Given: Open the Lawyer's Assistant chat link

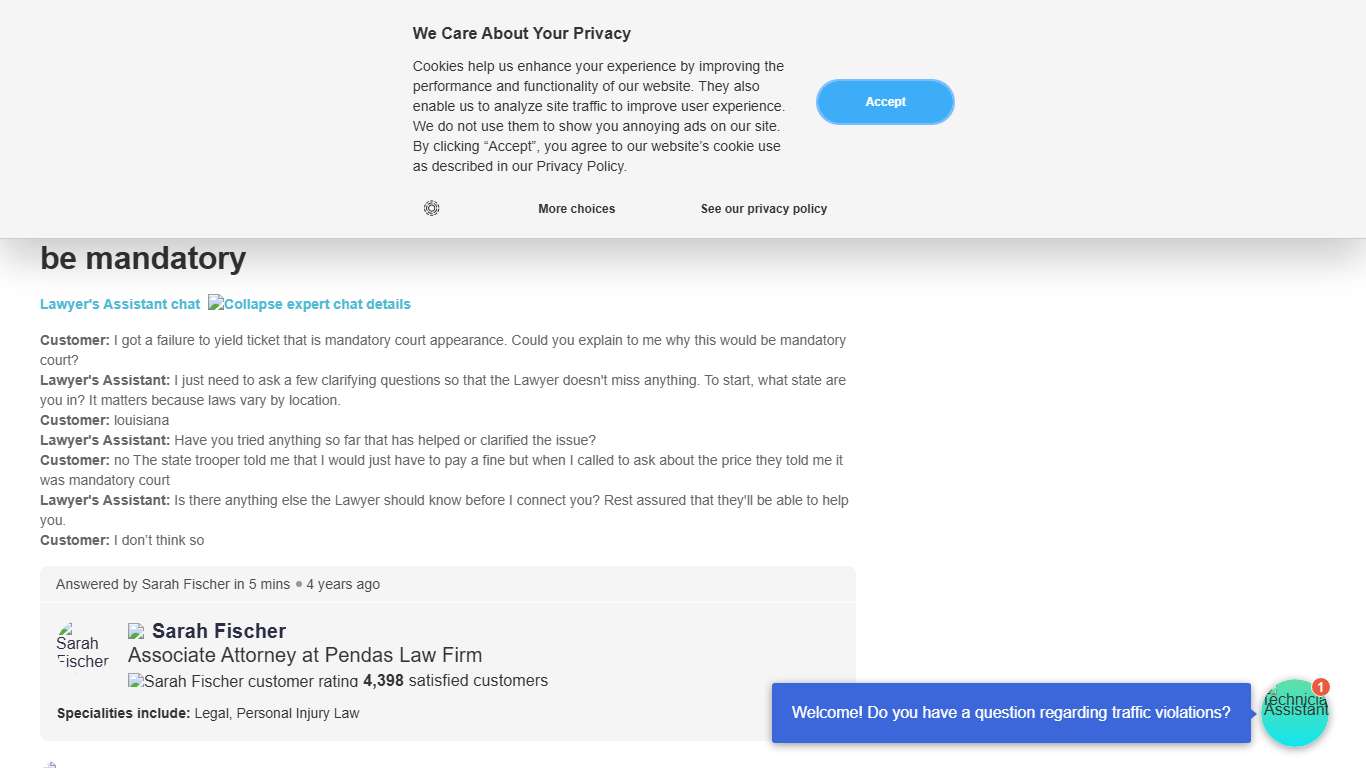Looking at the screenshot, I should [120, 304].
